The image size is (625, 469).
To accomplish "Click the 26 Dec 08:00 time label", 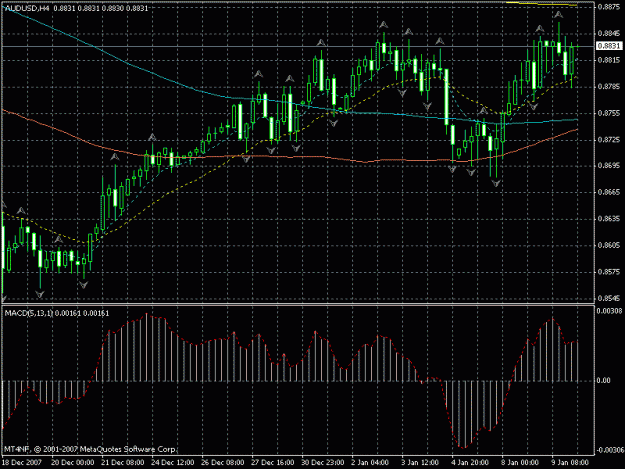I will point(223,463).
